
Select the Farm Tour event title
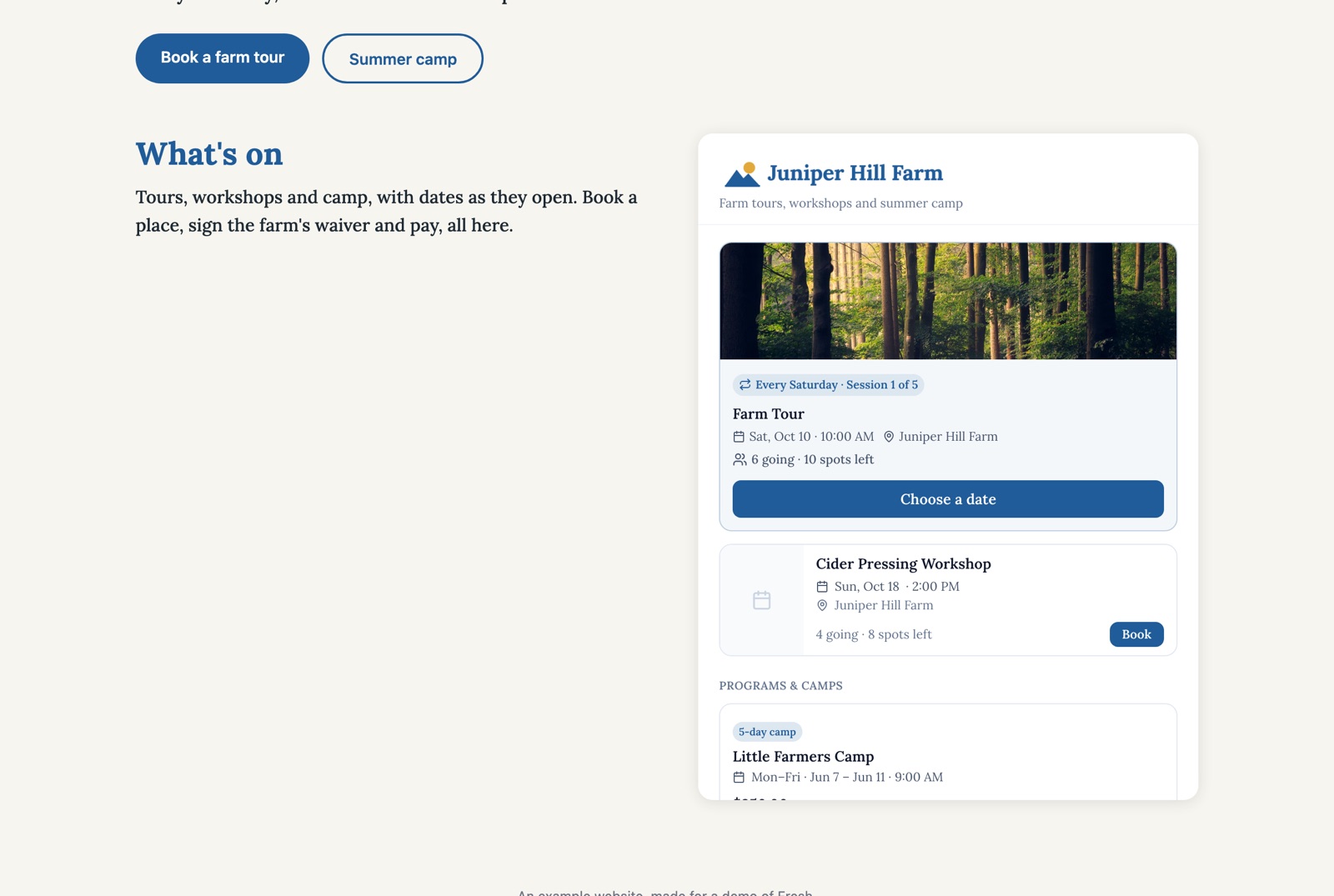769,413
